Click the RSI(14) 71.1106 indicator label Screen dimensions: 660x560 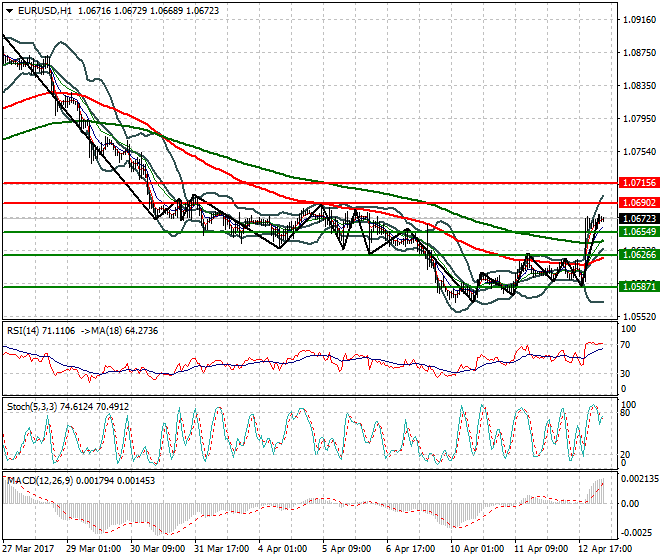point(41,331)
